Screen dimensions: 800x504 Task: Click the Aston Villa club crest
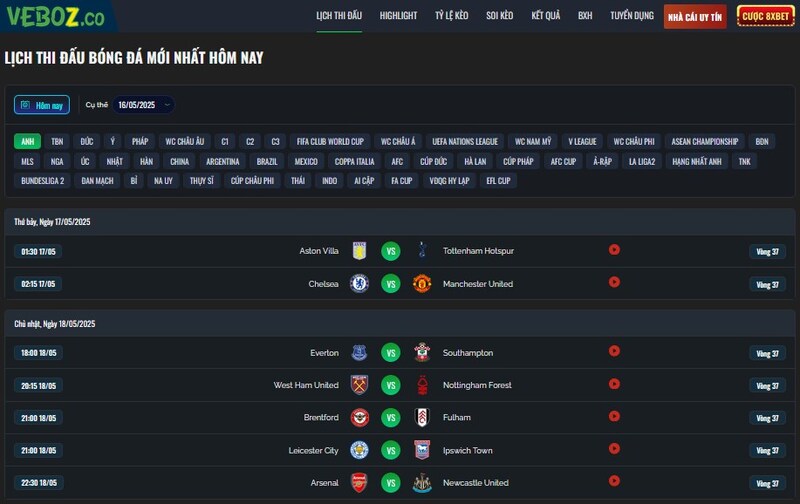tap(359, 251)
